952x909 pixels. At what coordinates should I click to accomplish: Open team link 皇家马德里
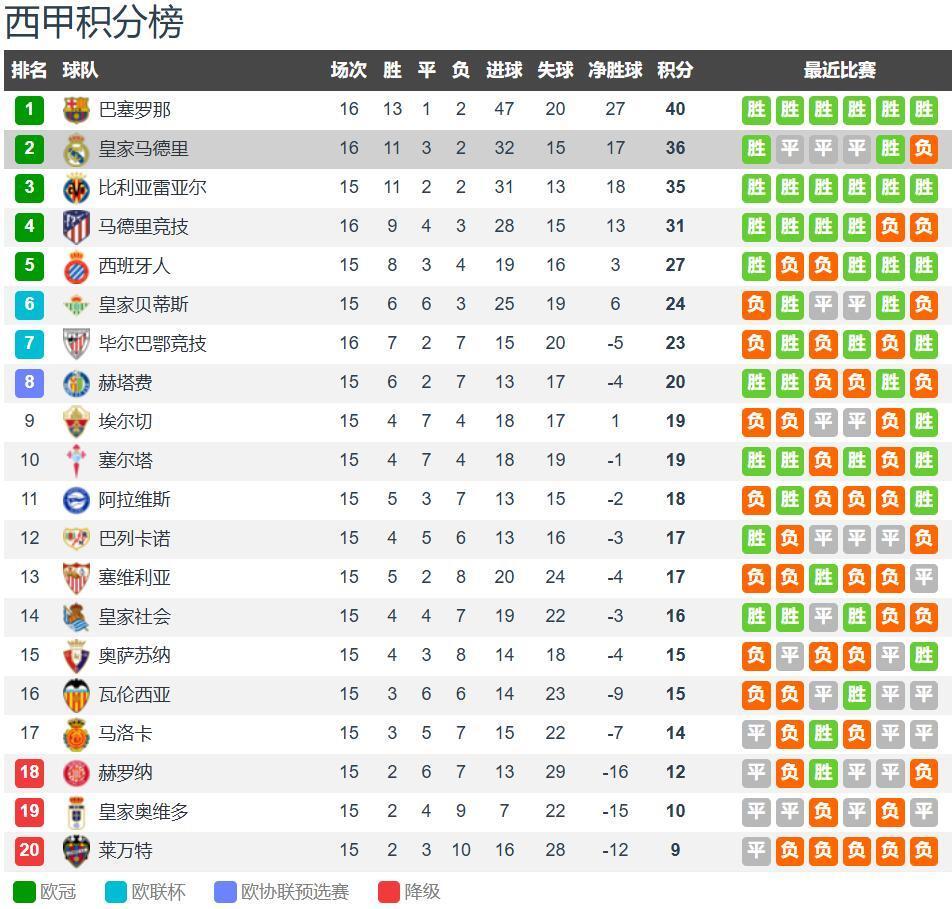(143, 149)
